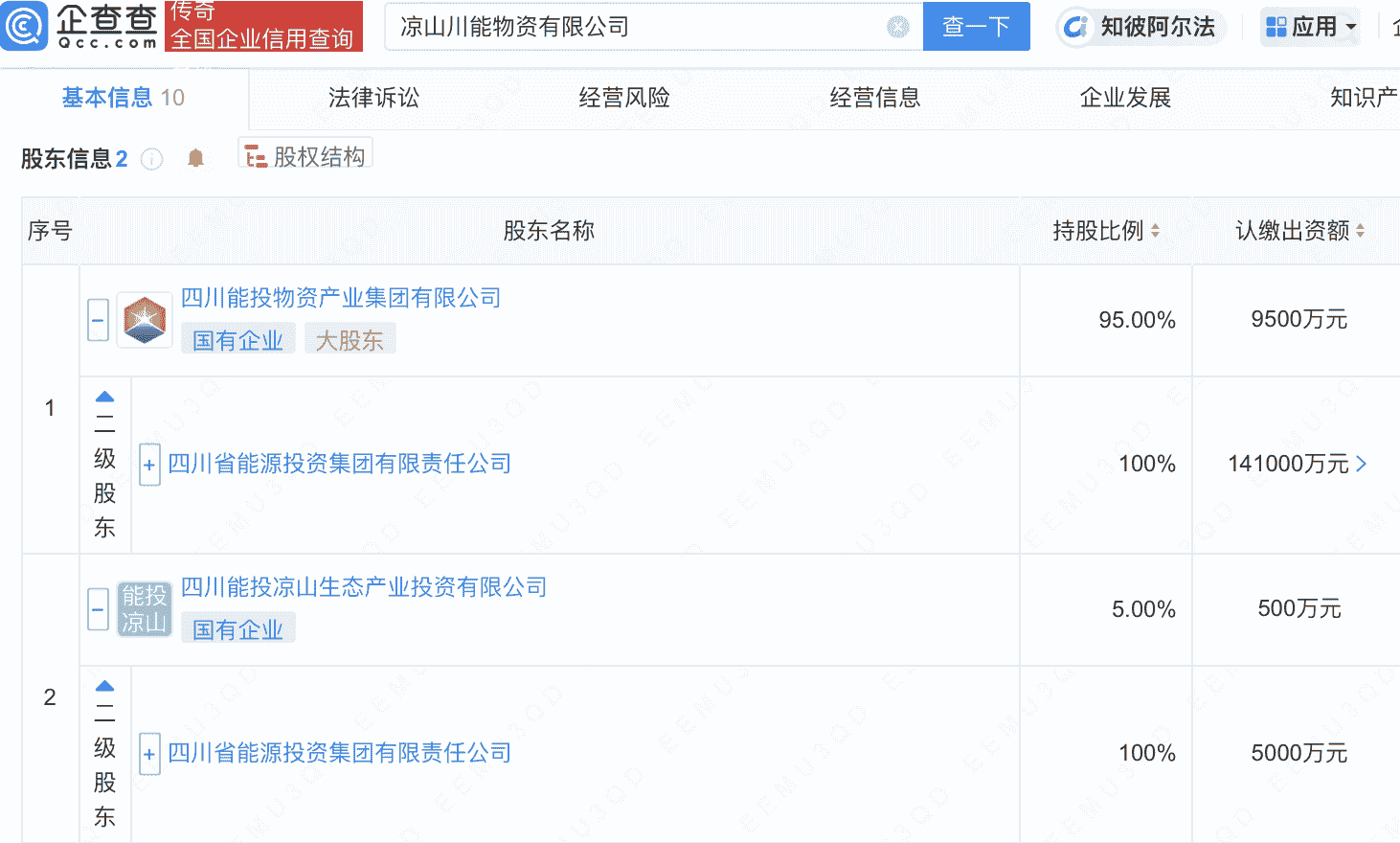Clear the search box with the X icon
This screenshot has height=843, width=1400.
pos(897,27)
